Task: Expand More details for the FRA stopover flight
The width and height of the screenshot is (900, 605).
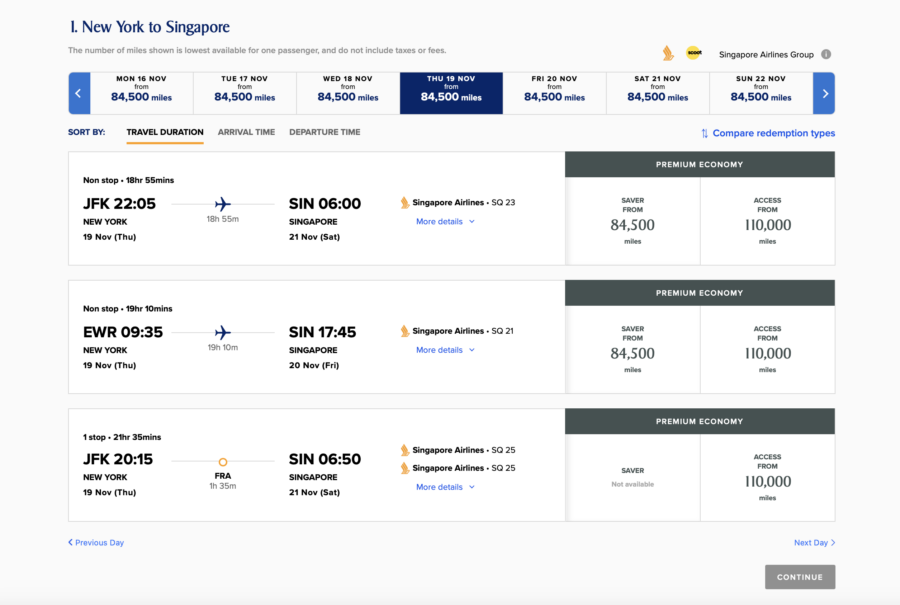Action: 442,487
